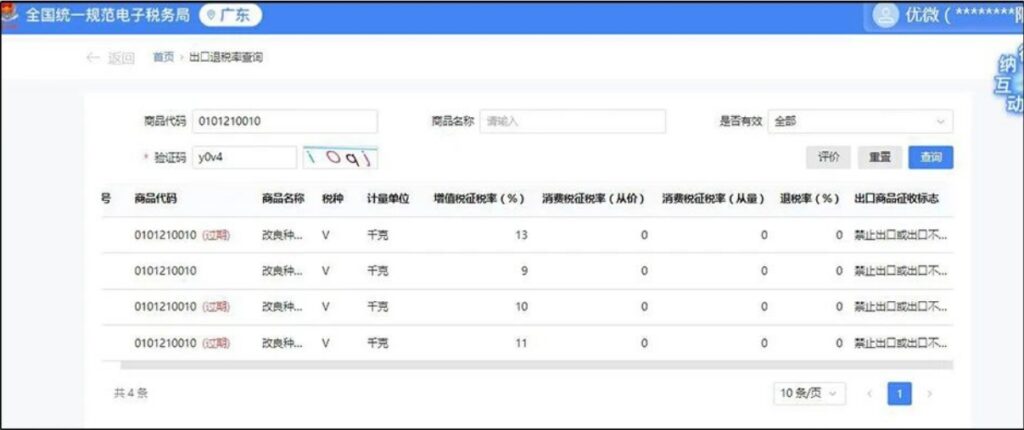This screenshot has height=430, width=1024.
Task: Select page 1 in pagination
Action: pyautogui.click(x=899, y=394)
